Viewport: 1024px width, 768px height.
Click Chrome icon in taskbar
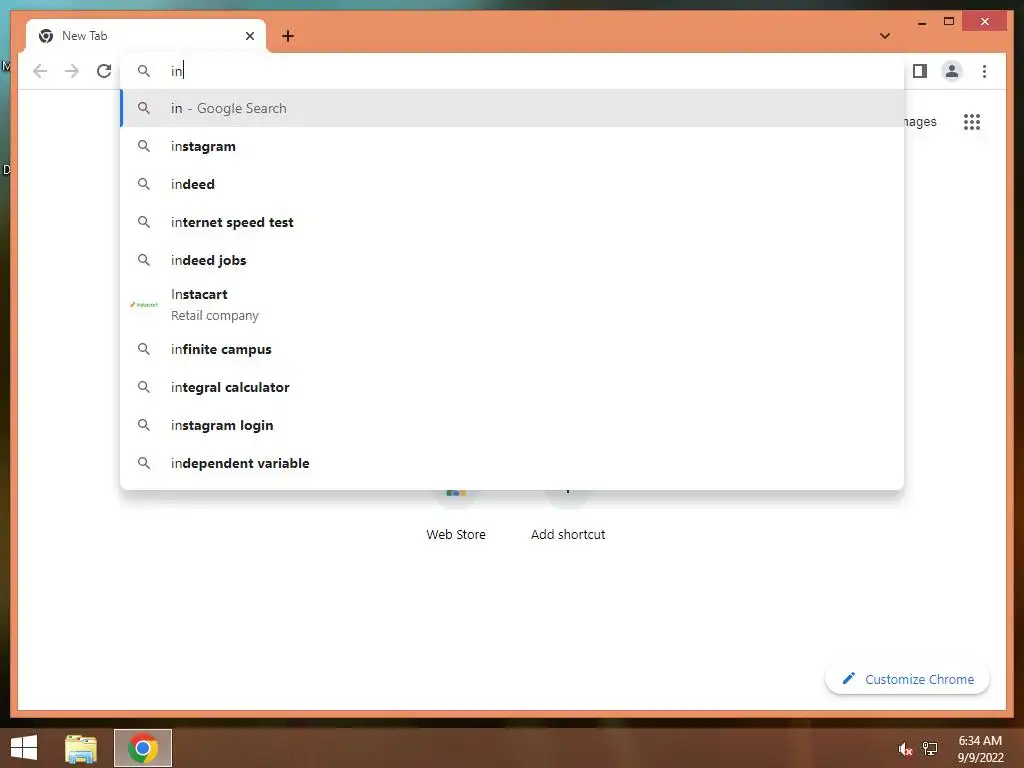click(143, 748)
